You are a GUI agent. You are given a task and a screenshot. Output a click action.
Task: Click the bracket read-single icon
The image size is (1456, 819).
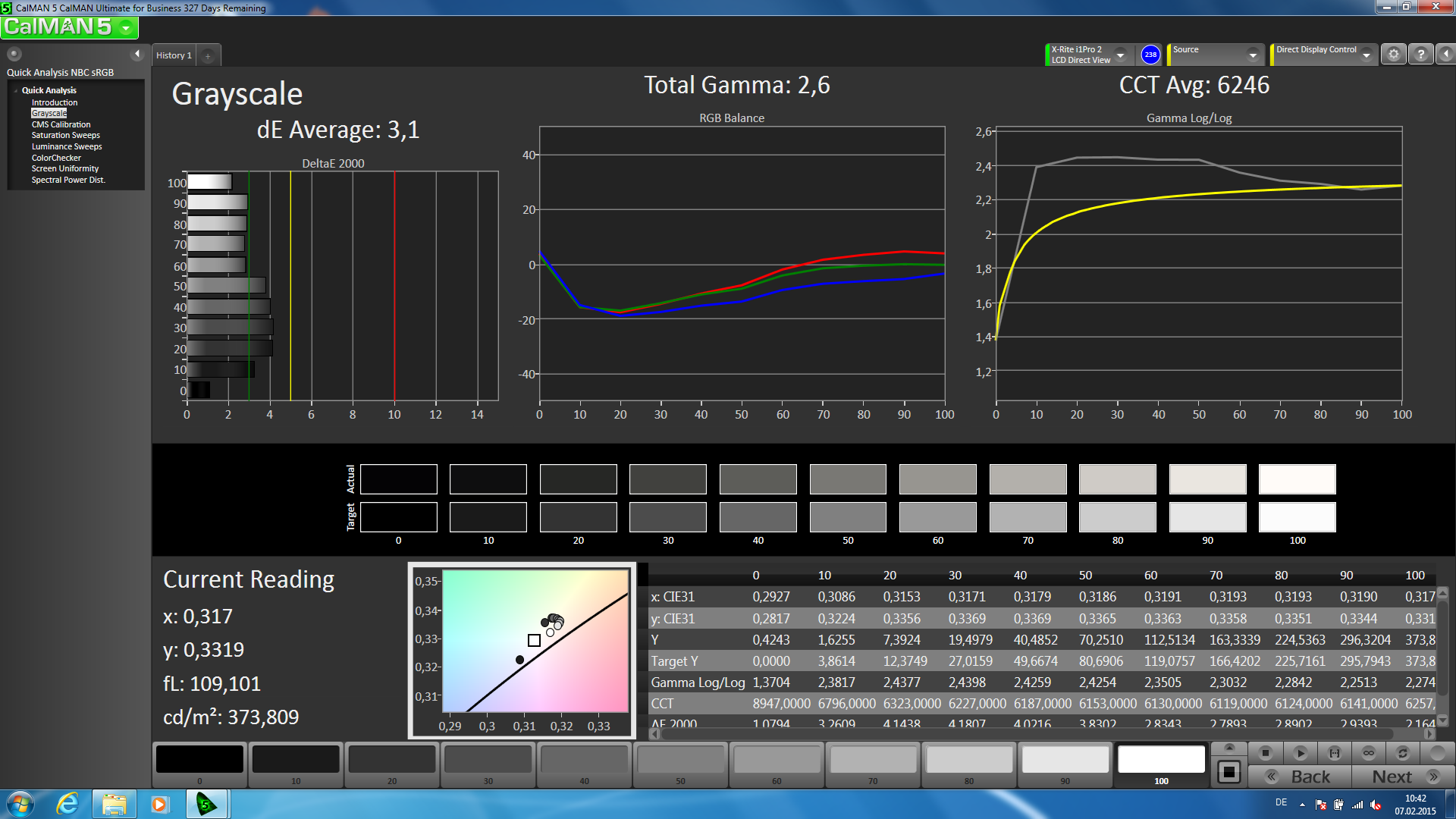click(1335, 753)
